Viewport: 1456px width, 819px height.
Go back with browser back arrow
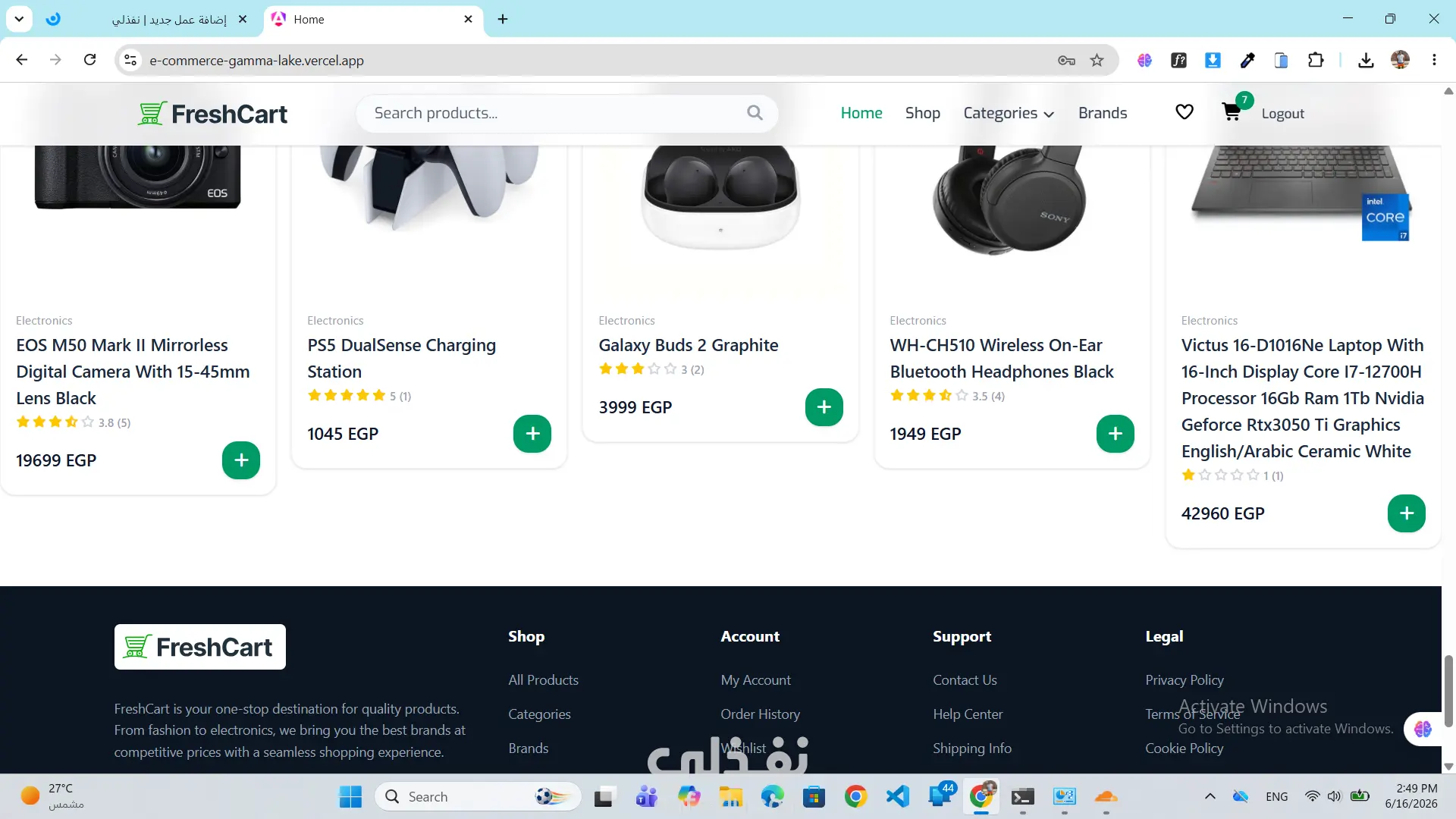click(x=22, y=60)
